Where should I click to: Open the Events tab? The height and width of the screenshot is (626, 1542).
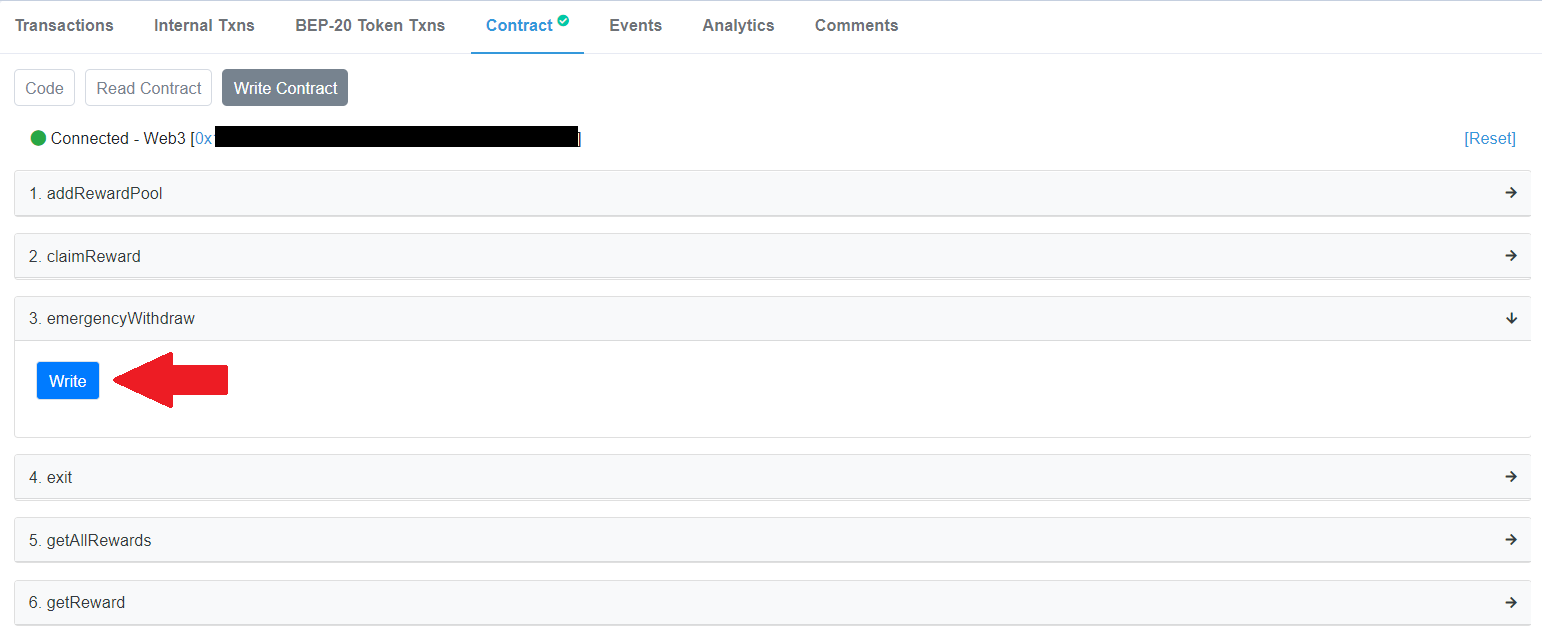(635, 26)
